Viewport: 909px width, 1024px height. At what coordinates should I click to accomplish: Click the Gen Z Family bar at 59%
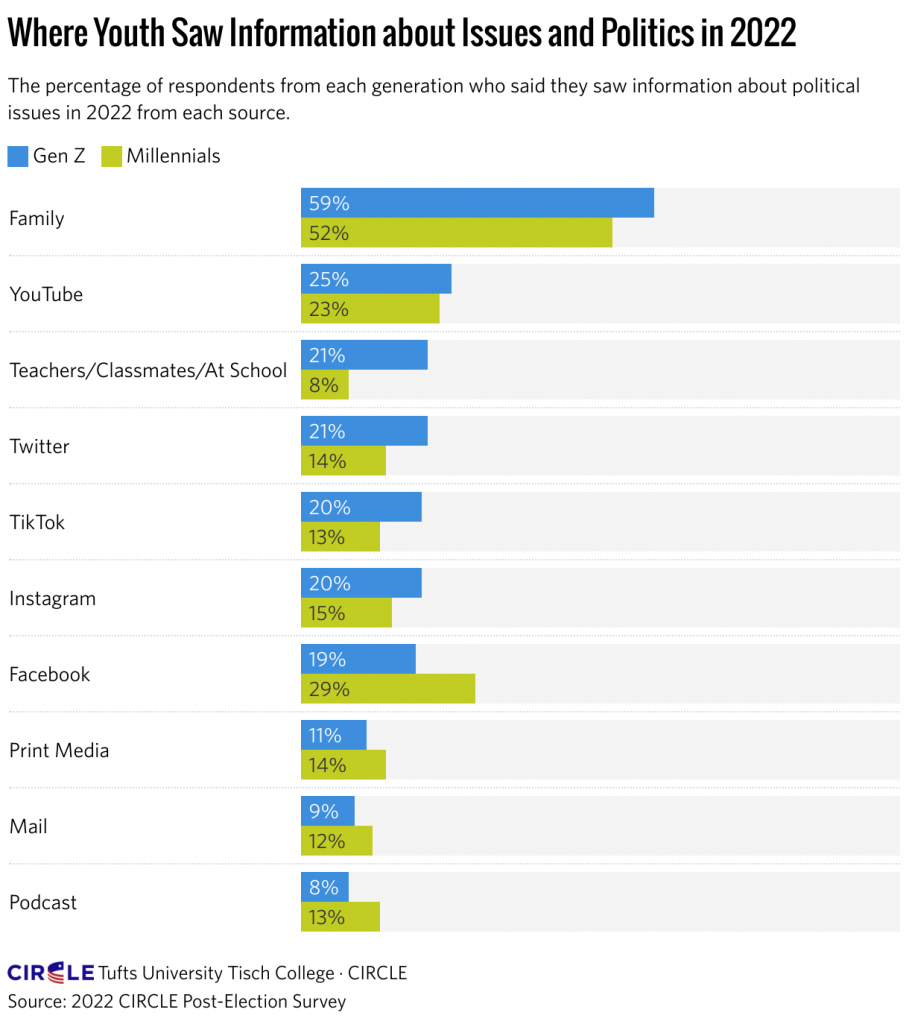pyautogui.click(x=477, y=203)
